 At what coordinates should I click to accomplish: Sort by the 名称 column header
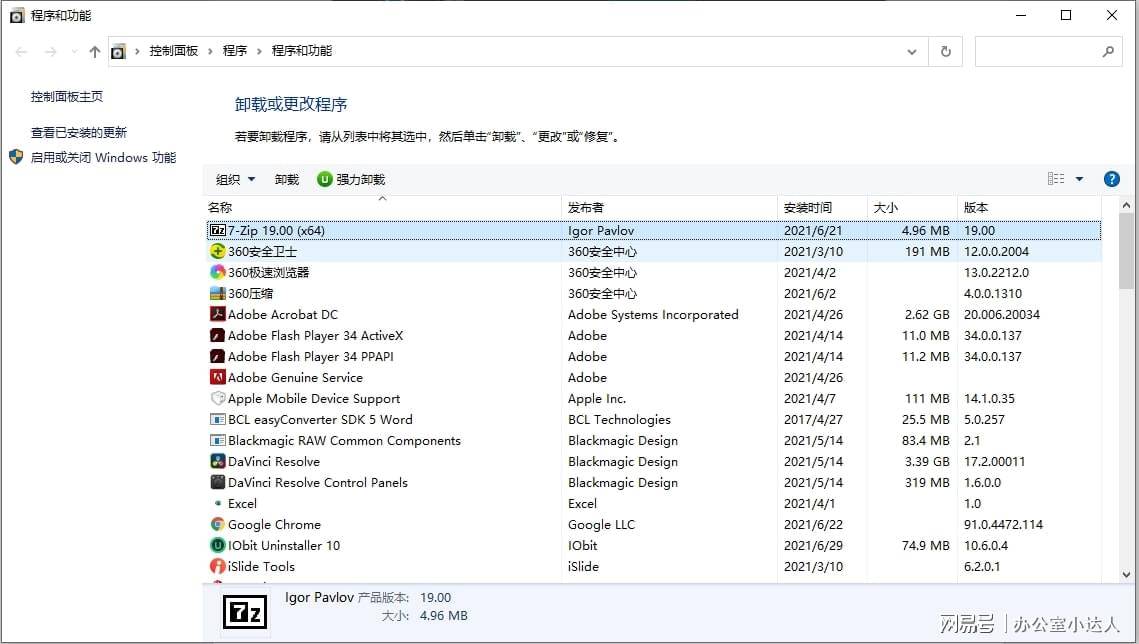pyautogui.click(x=382, y=208)
